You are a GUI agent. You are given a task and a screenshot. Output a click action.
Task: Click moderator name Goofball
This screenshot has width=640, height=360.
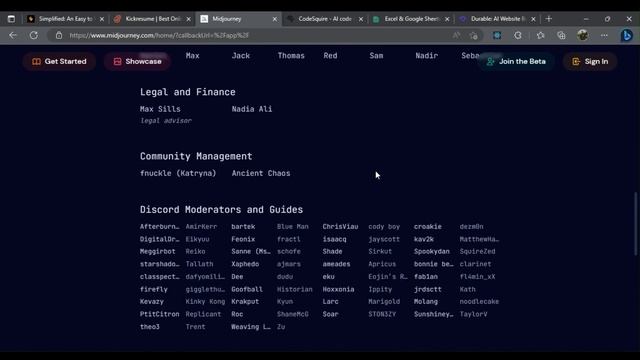247,289
